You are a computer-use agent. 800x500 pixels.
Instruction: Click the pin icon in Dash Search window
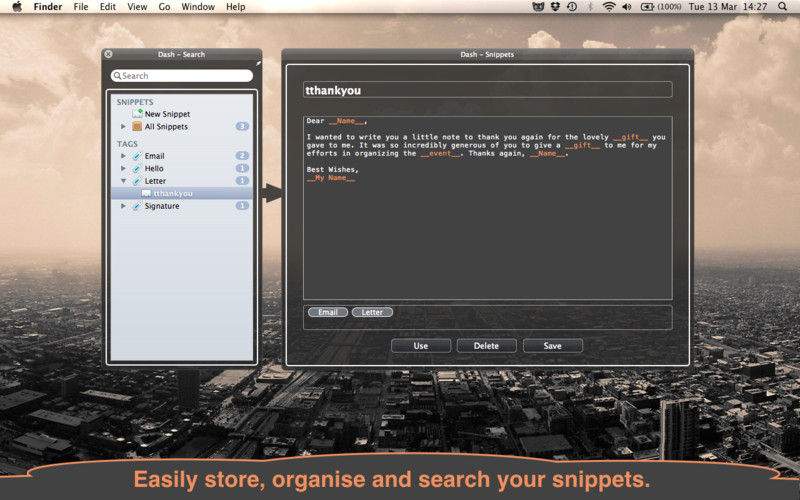point(258,63)
